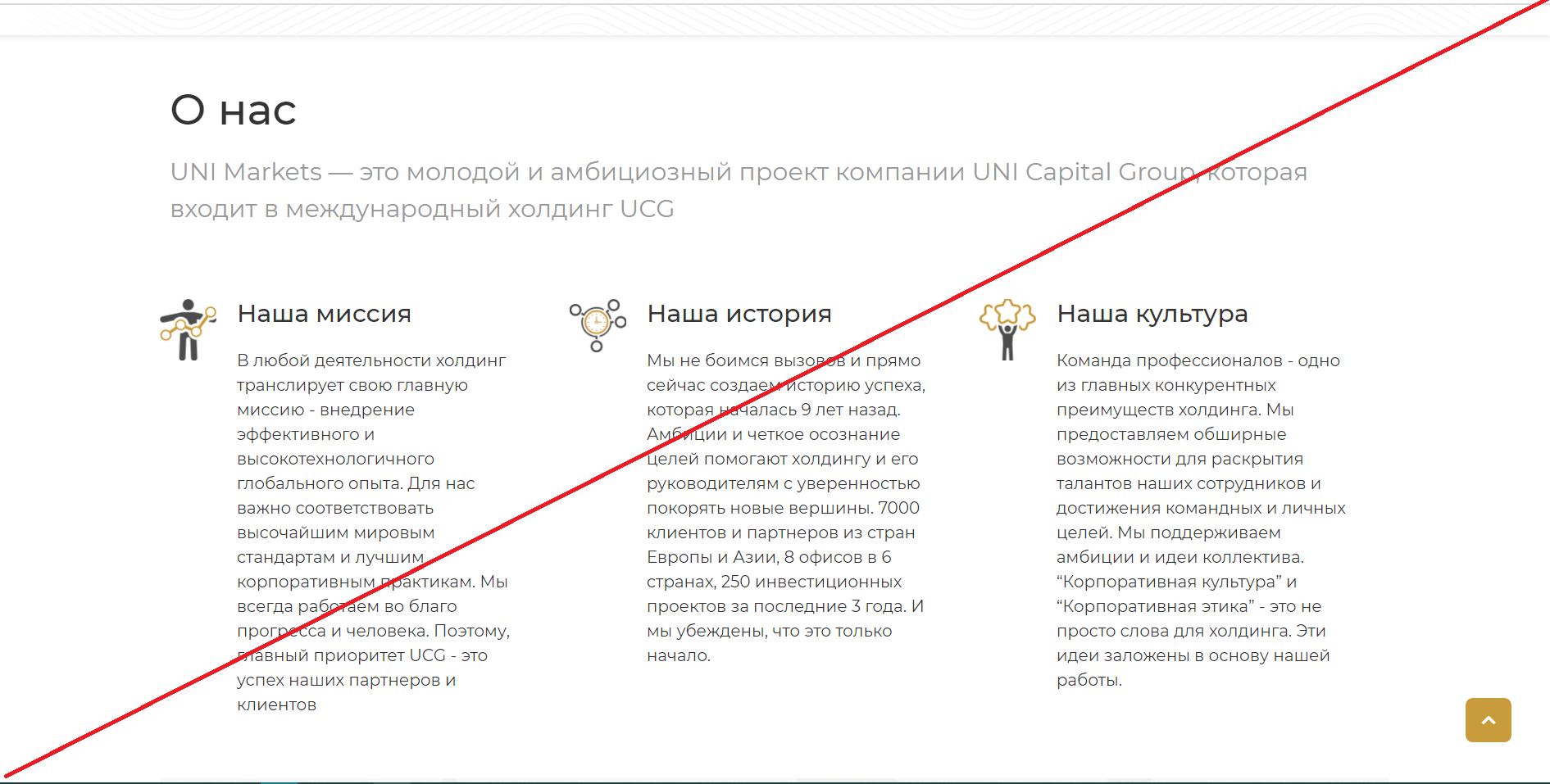Click the heading "Наша культура"
Viewport: 1550px width, 784px height.
pyautogui.click(x=1152, y=314)
